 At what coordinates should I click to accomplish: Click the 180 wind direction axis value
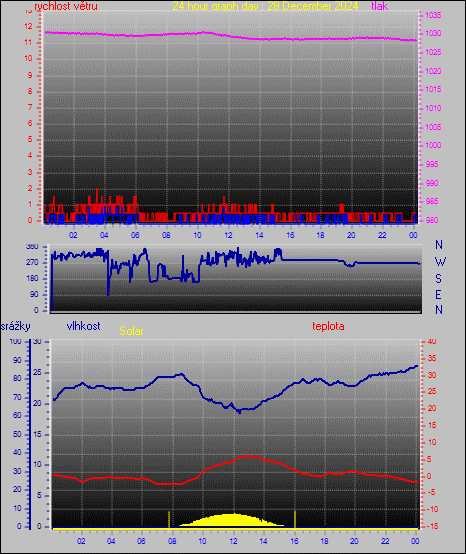[x=32, y=278]
